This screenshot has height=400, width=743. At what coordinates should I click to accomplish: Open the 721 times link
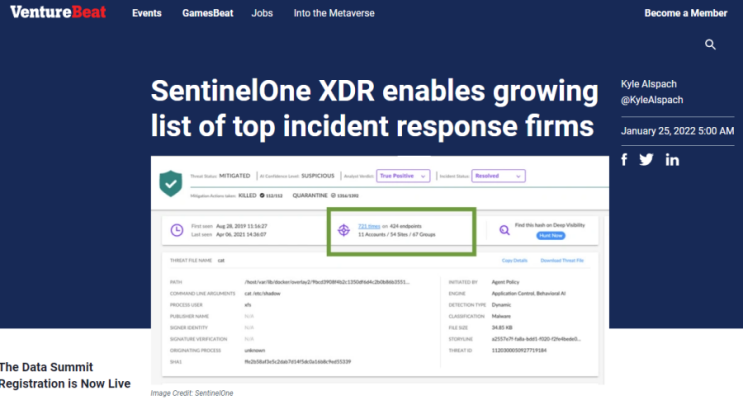(369, 226)
